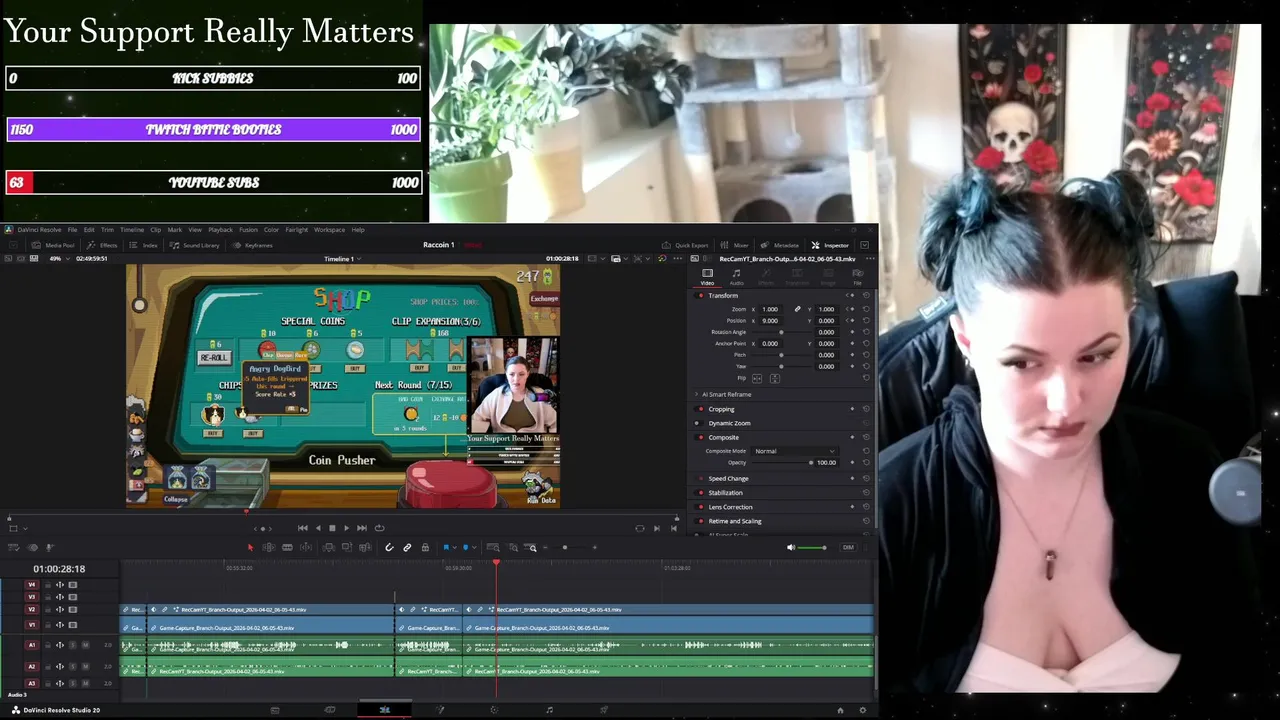The image size is (1280, 720).
Task: Play the timeline forward
Action: 346,528
